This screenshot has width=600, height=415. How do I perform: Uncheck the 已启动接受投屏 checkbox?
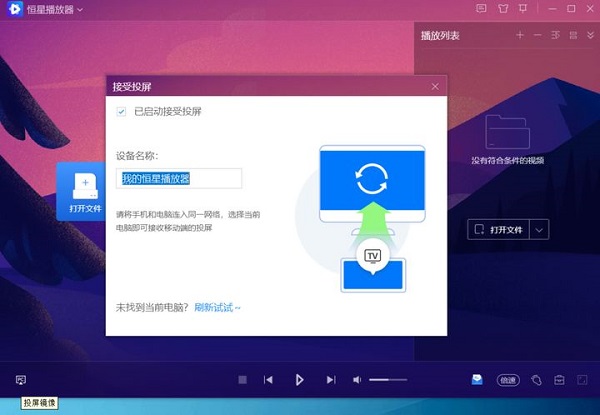pos(122,111)
